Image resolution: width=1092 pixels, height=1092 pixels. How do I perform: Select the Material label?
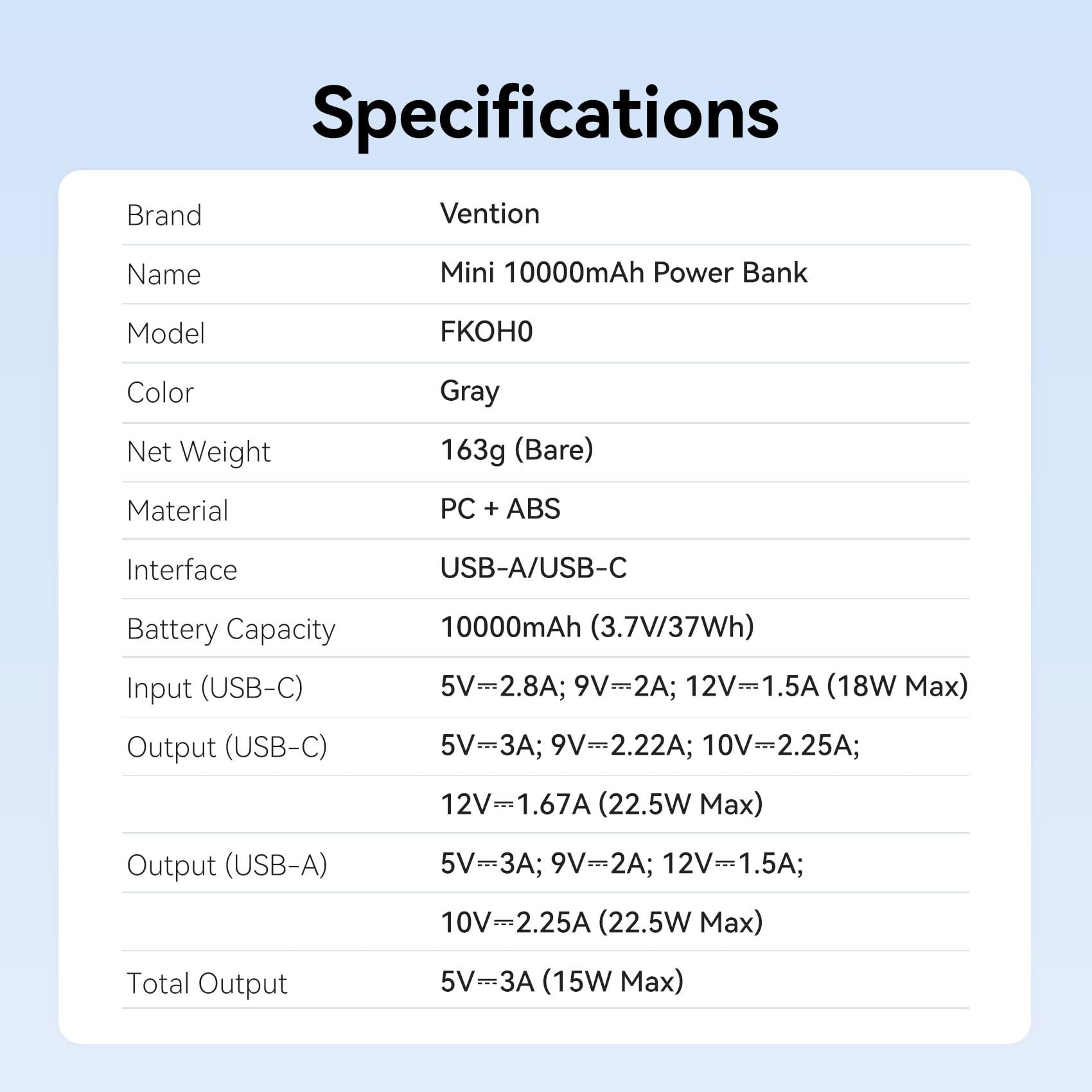click(x=177, y=511)
